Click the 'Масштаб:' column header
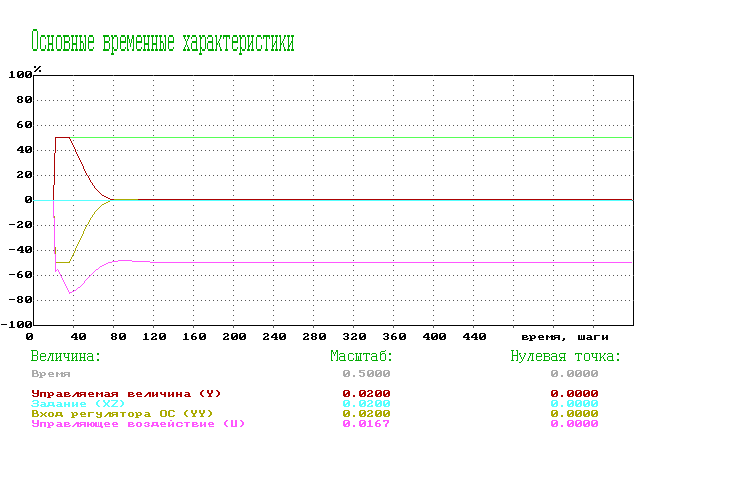This screenshot has width=737, height=480. (362, 356)
